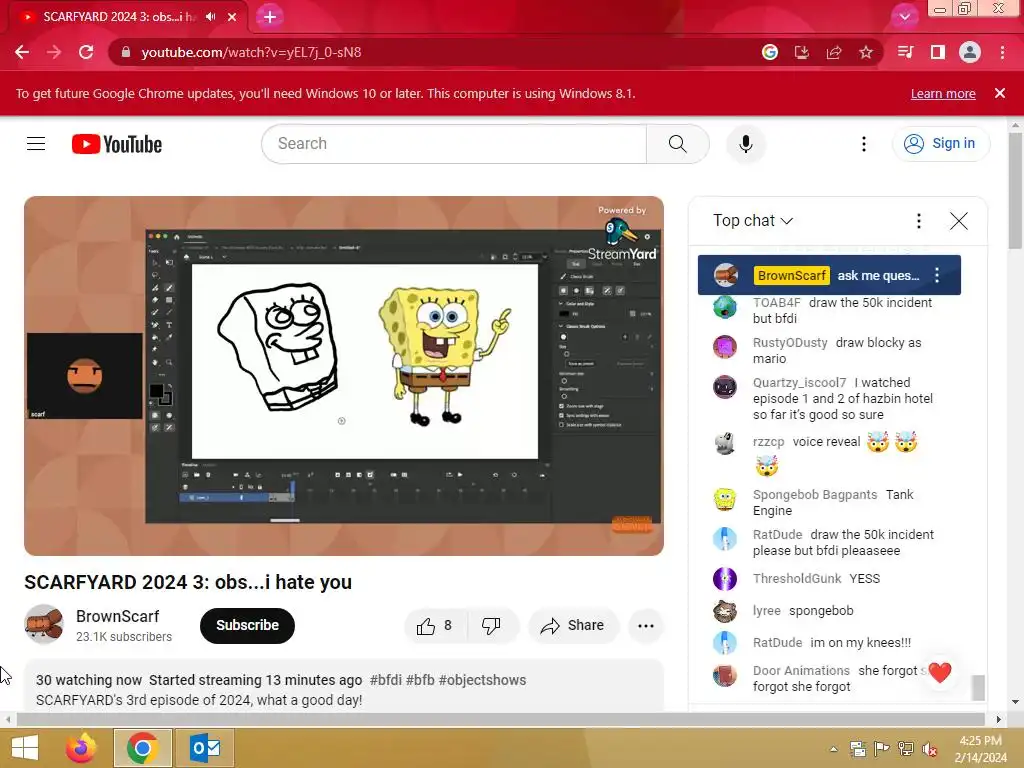1024x768 pixels.
Task: Focus the YouTube Search field
Action: (x=453, y=144)
